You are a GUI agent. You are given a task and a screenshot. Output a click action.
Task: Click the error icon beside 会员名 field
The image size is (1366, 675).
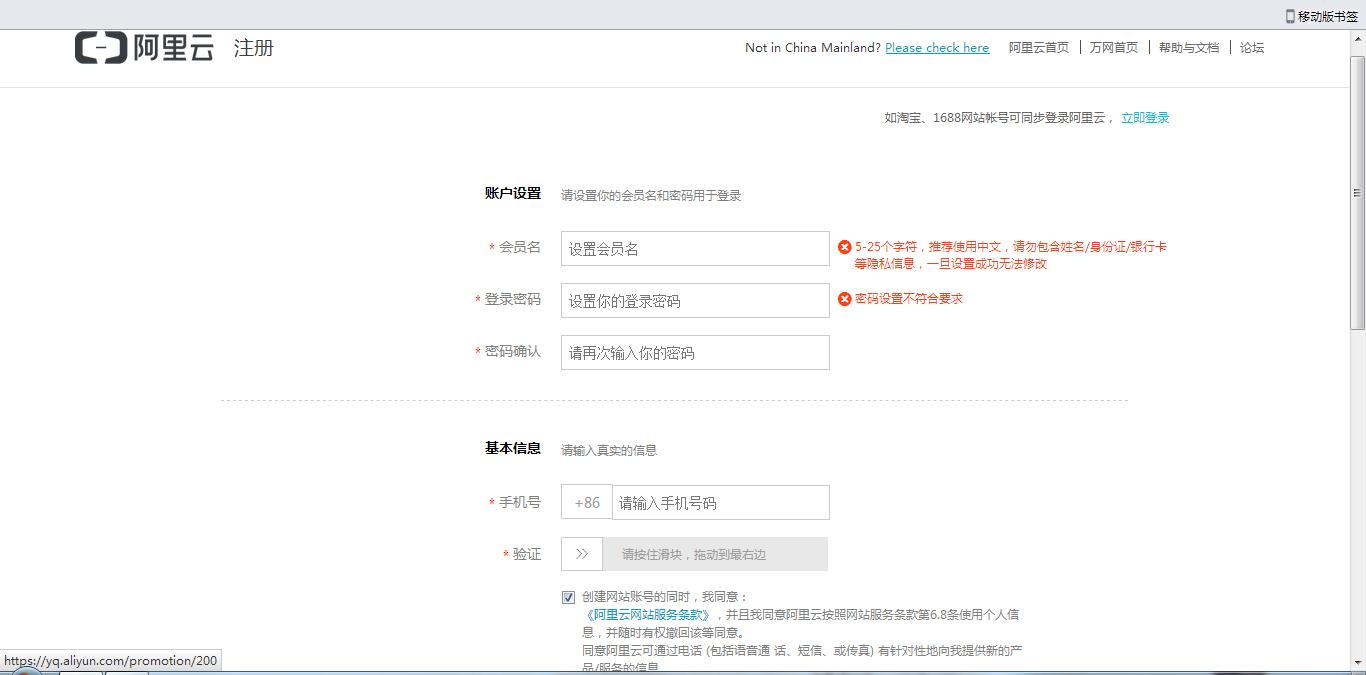click(843, 246)
